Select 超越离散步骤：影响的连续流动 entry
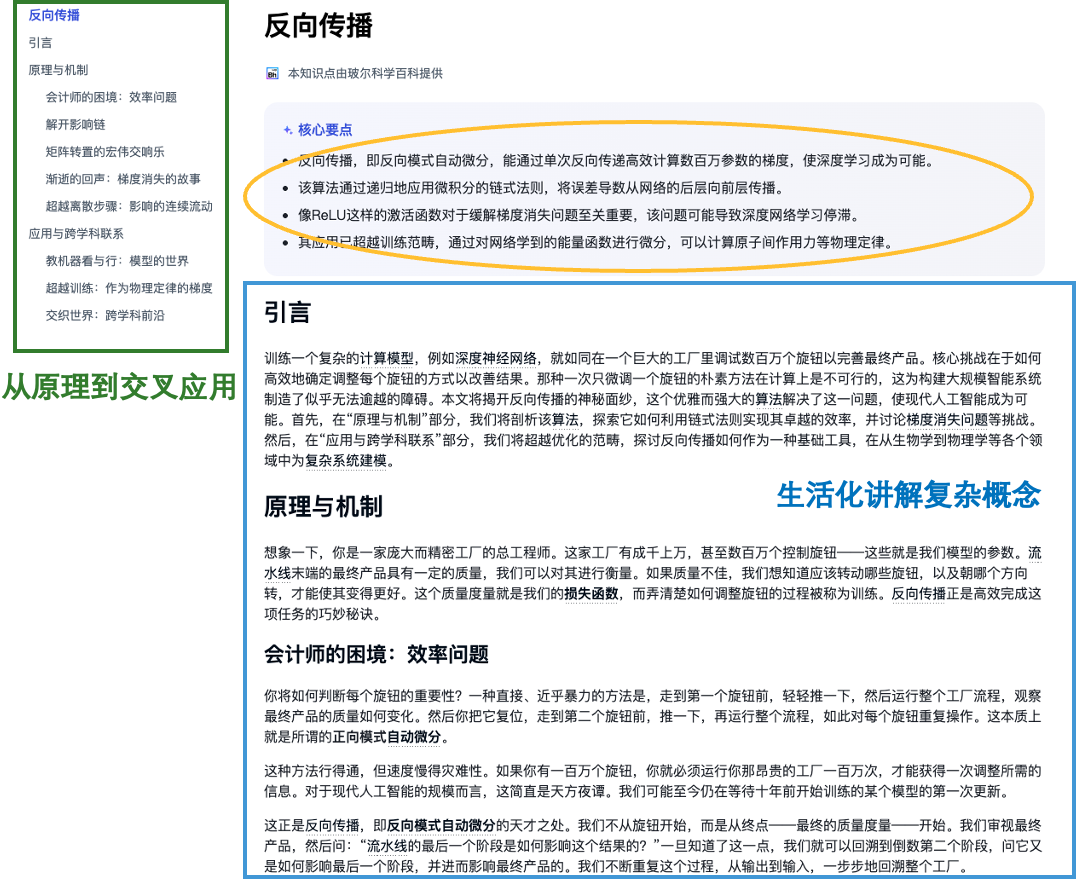The width and height of the screenshot is (1080, 885). tap(130, 205)
